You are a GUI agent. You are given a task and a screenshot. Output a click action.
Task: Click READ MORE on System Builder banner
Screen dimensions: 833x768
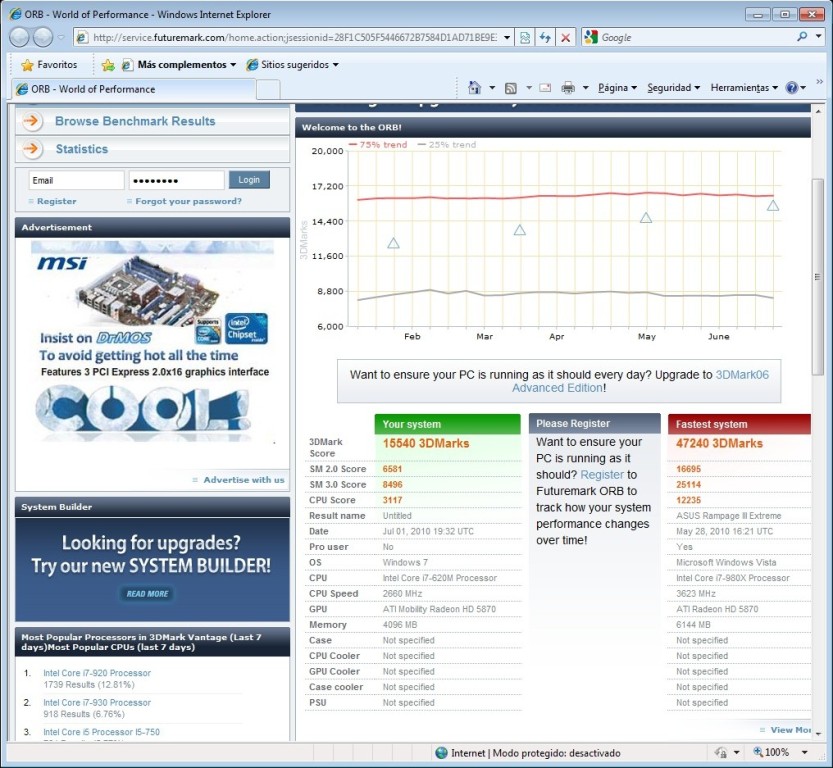(x=147, y=594)
